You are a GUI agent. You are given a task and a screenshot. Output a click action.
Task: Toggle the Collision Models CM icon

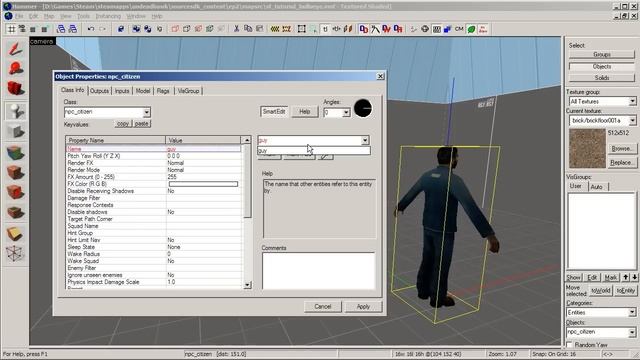tap(459, 29)
